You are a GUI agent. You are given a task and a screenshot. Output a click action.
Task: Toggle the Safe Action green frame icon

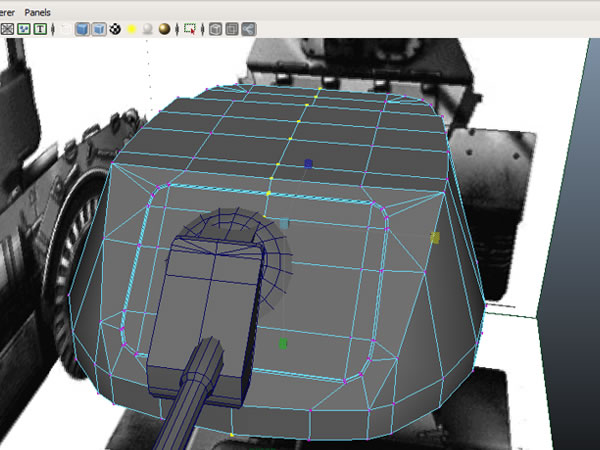click(24, 29)
